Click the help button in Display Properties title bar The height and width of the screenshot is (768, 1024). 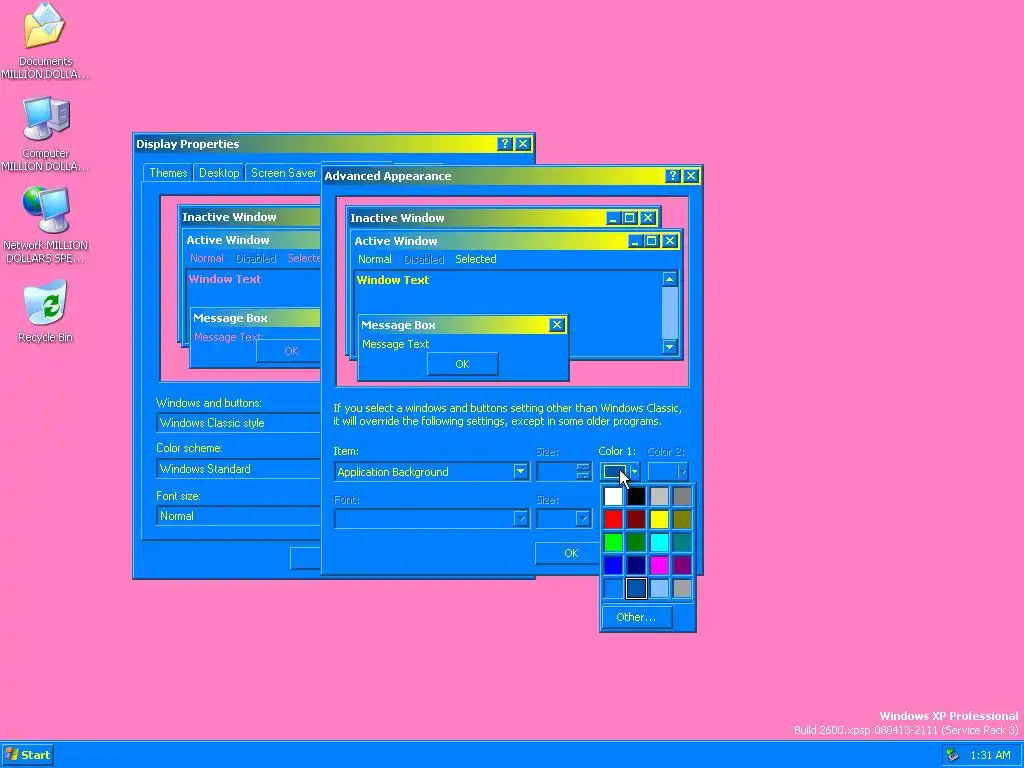coord(505,144)
